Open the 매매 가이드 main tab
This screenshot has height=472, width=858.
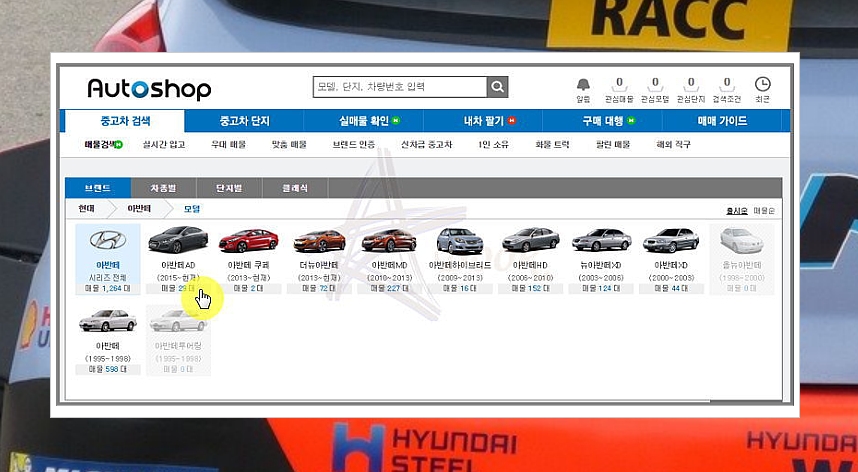[722, 121]
